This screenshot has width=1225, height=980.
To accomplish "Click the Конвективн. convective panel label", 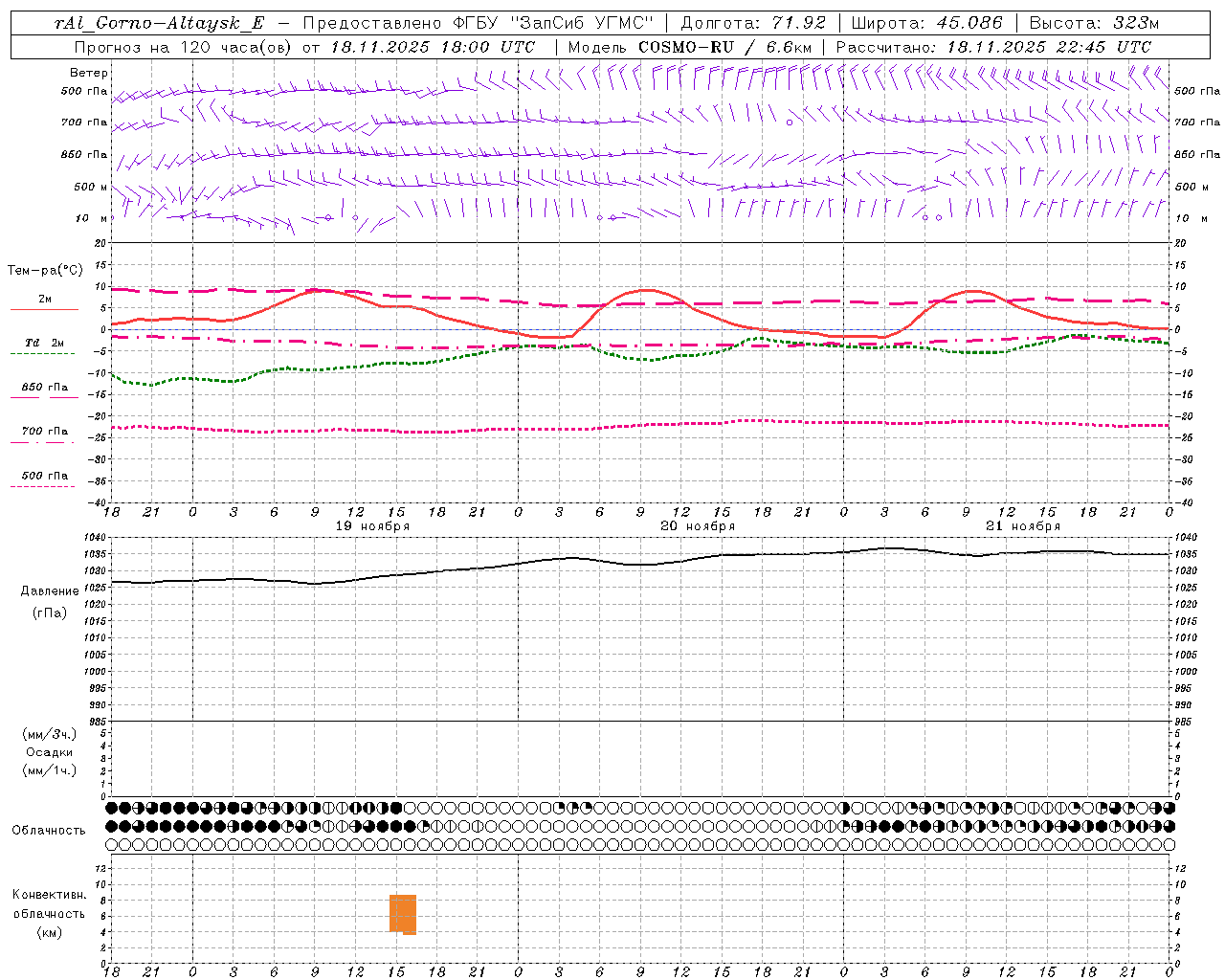I will tap(50, 895).
